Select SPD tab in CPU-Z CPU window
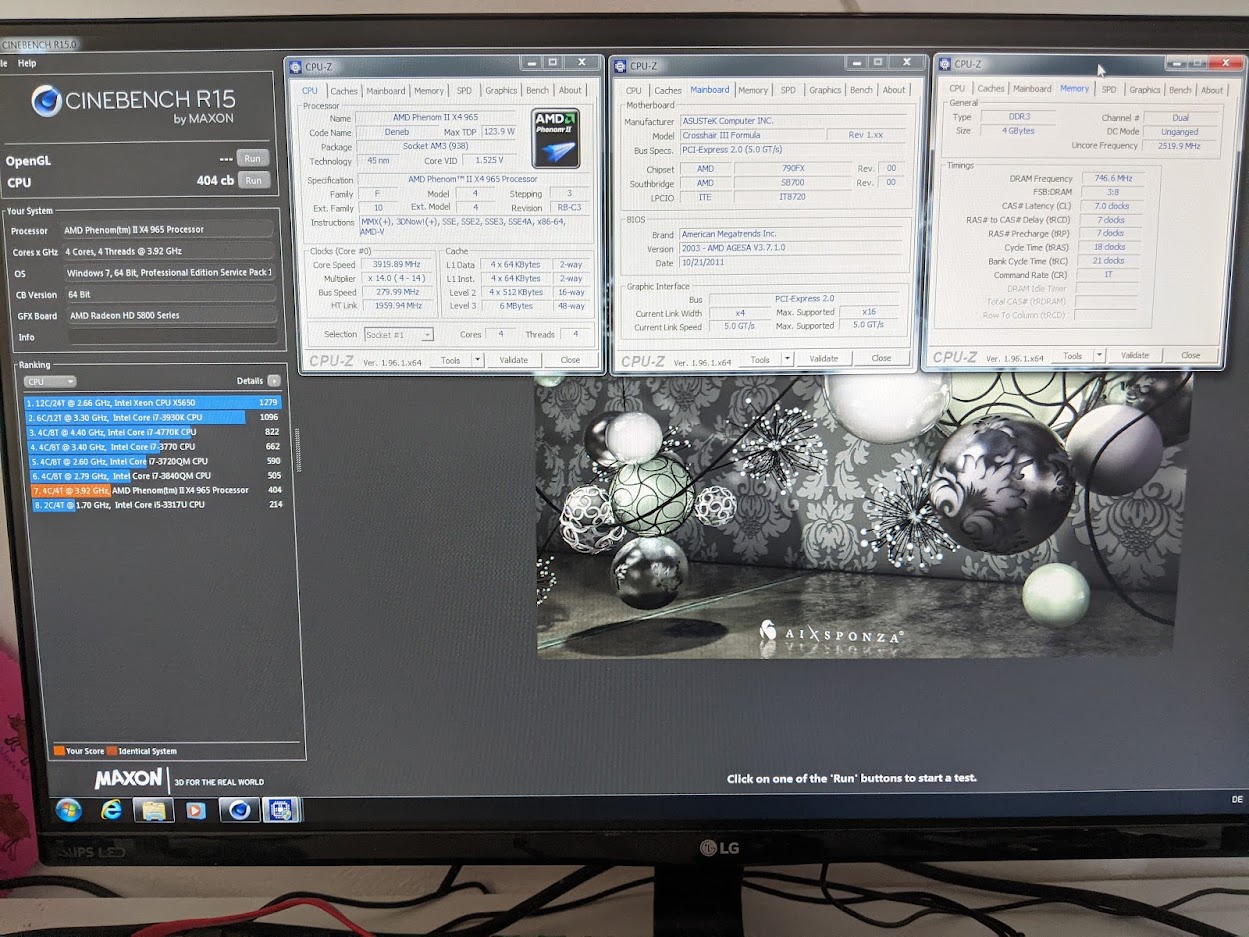The image size is (1249, 937). coord(464,91)
